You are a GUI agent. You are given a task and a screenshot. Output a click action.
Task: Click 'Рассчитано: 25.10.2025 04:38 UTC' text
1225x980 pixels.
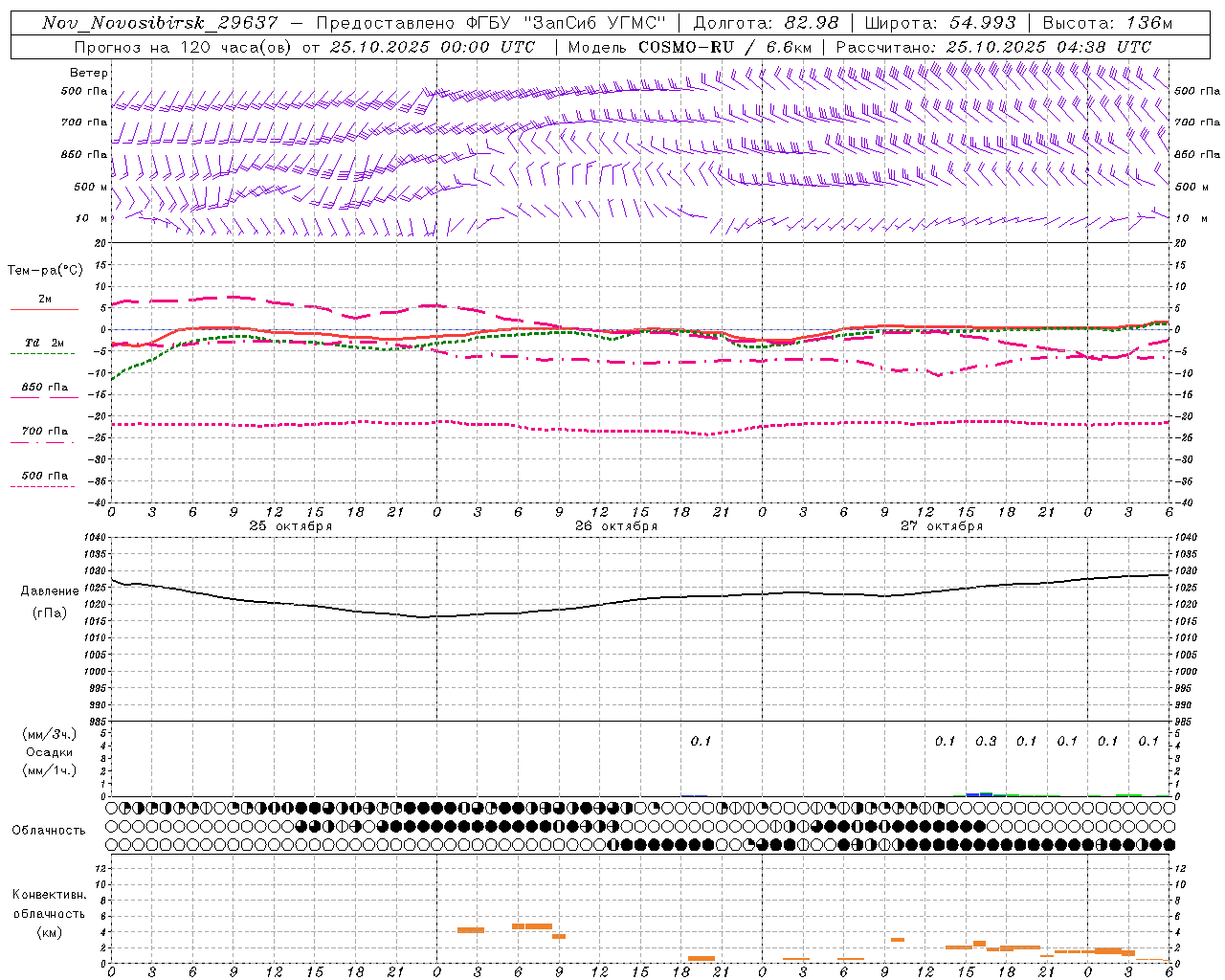[993, 47]
